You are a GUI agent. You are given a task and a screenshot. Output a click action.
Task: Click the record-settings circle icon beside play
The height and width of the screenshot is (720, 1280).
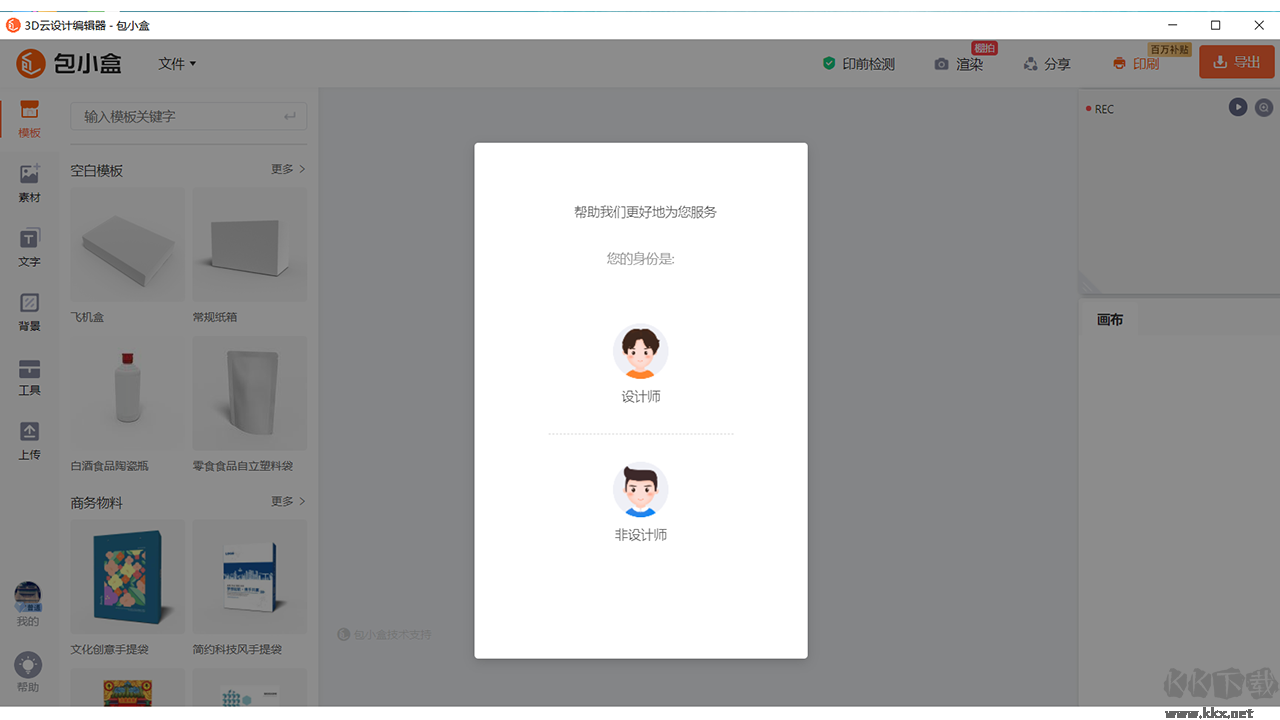[1264, 107]
